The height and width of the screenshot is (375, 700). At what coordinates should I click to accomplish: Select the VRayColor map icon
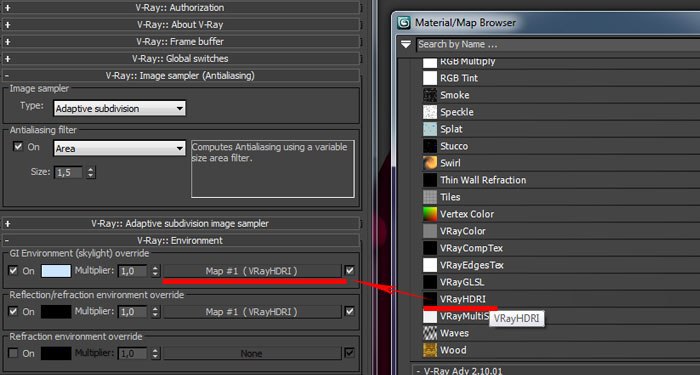(429, 231)
